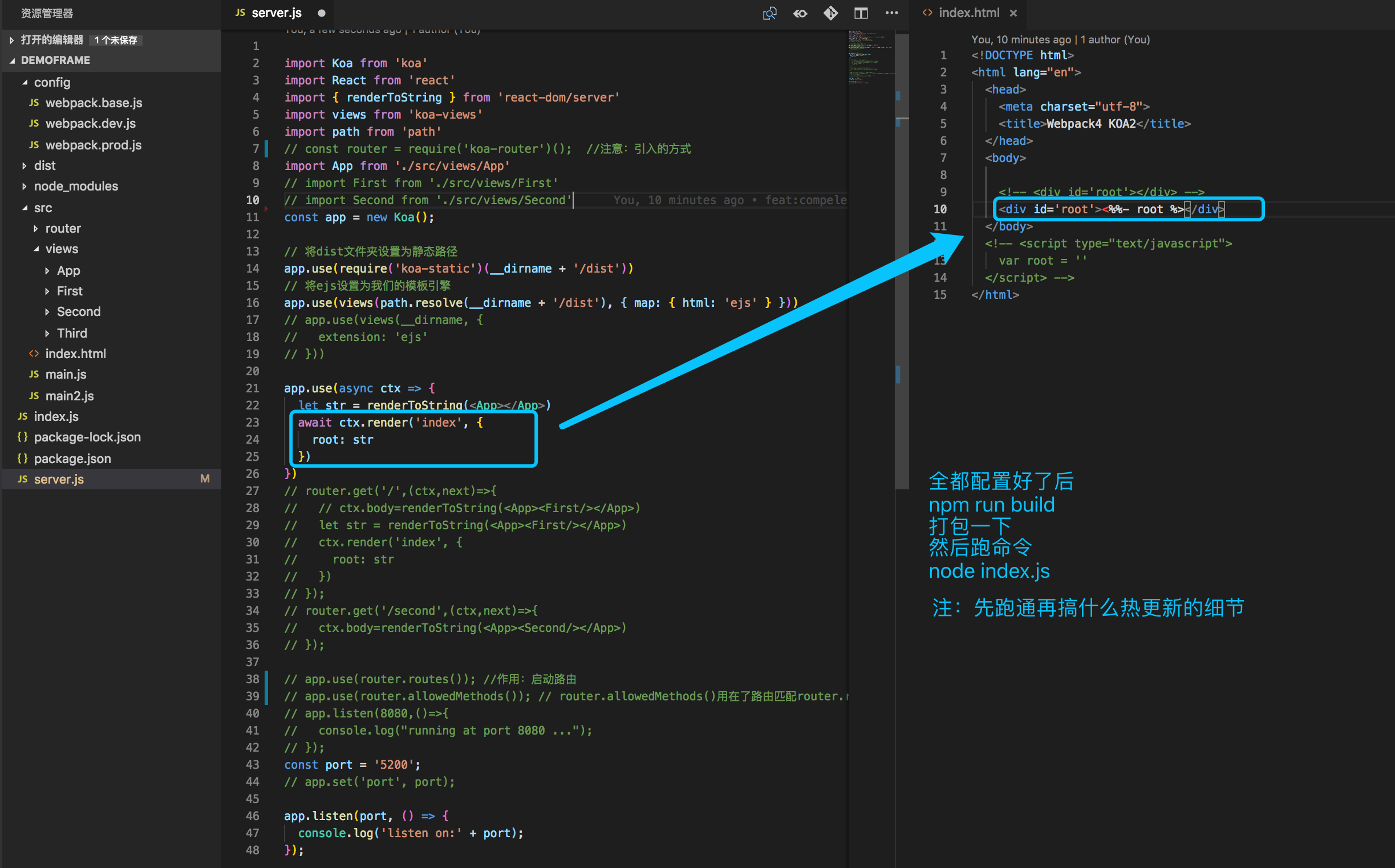Click the 'var root' line in index.html
Viewport: 1395px width, 868px height.
1043,261
